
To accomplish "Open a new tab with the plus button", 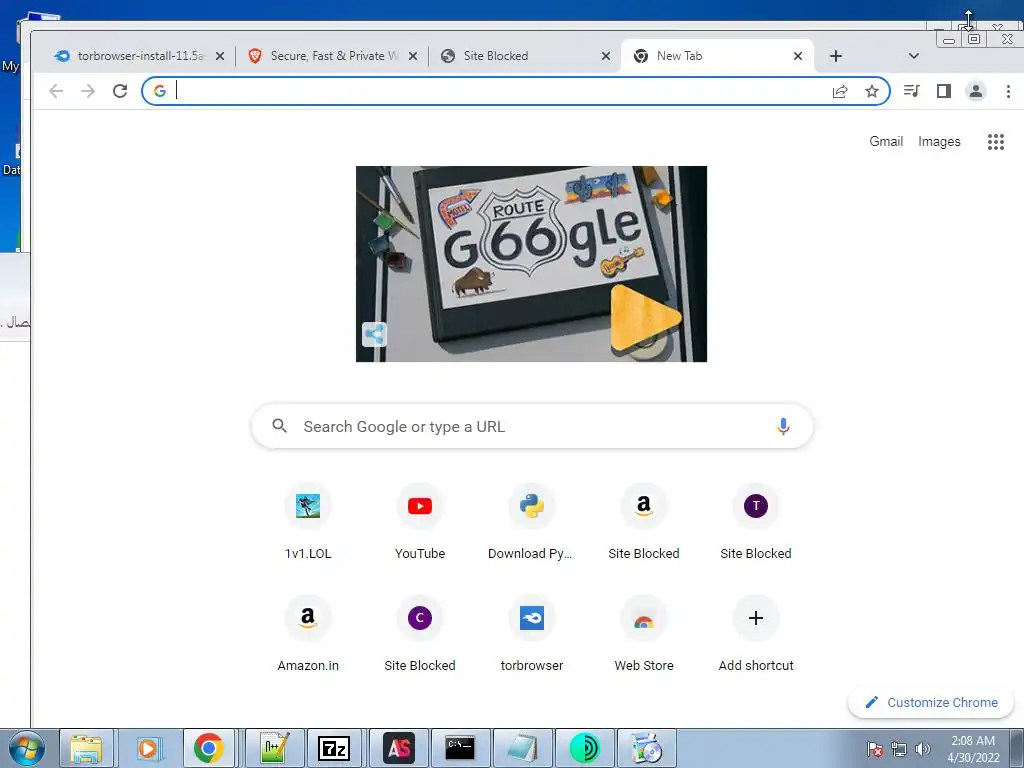I will (x=836, y=56).
